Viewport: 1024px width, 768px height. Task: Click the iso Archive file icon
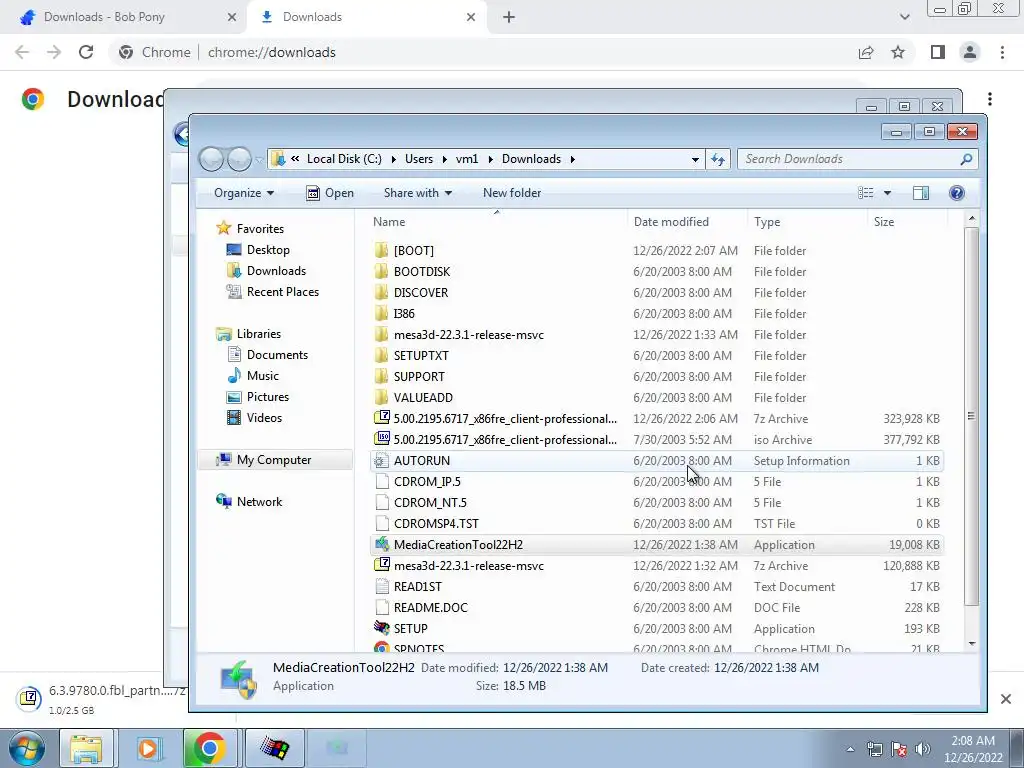382,439
